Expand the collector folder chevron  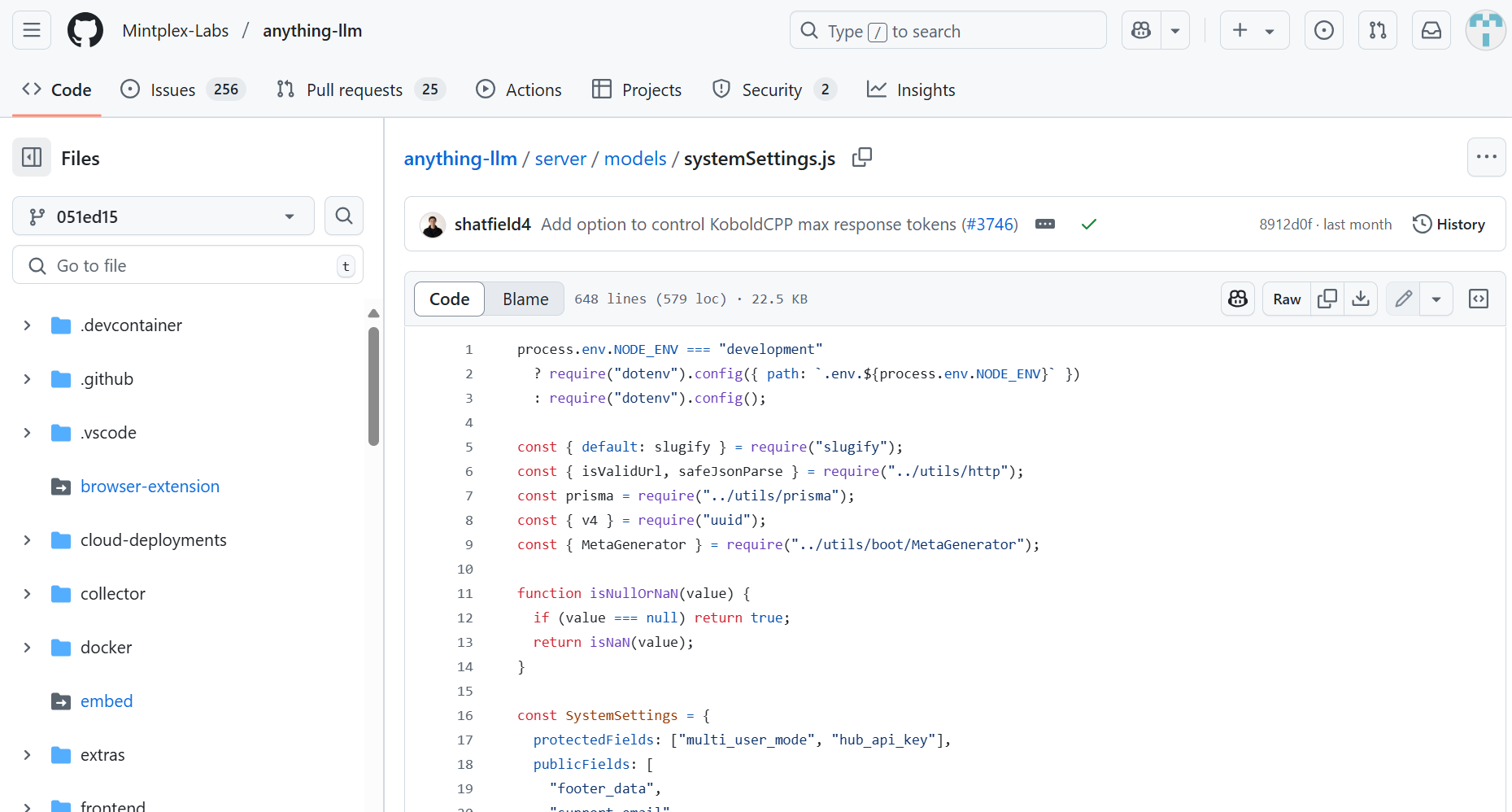click(27, 594)
